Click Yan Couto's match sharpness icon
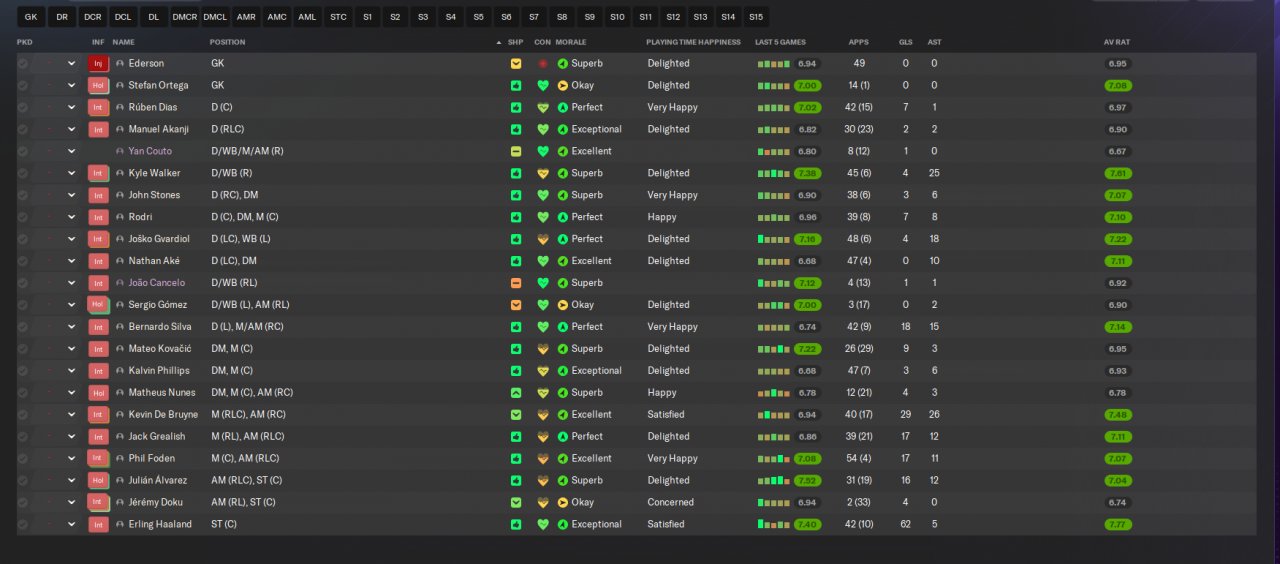Screen dimensions: 1280x564 pos(516,151)
